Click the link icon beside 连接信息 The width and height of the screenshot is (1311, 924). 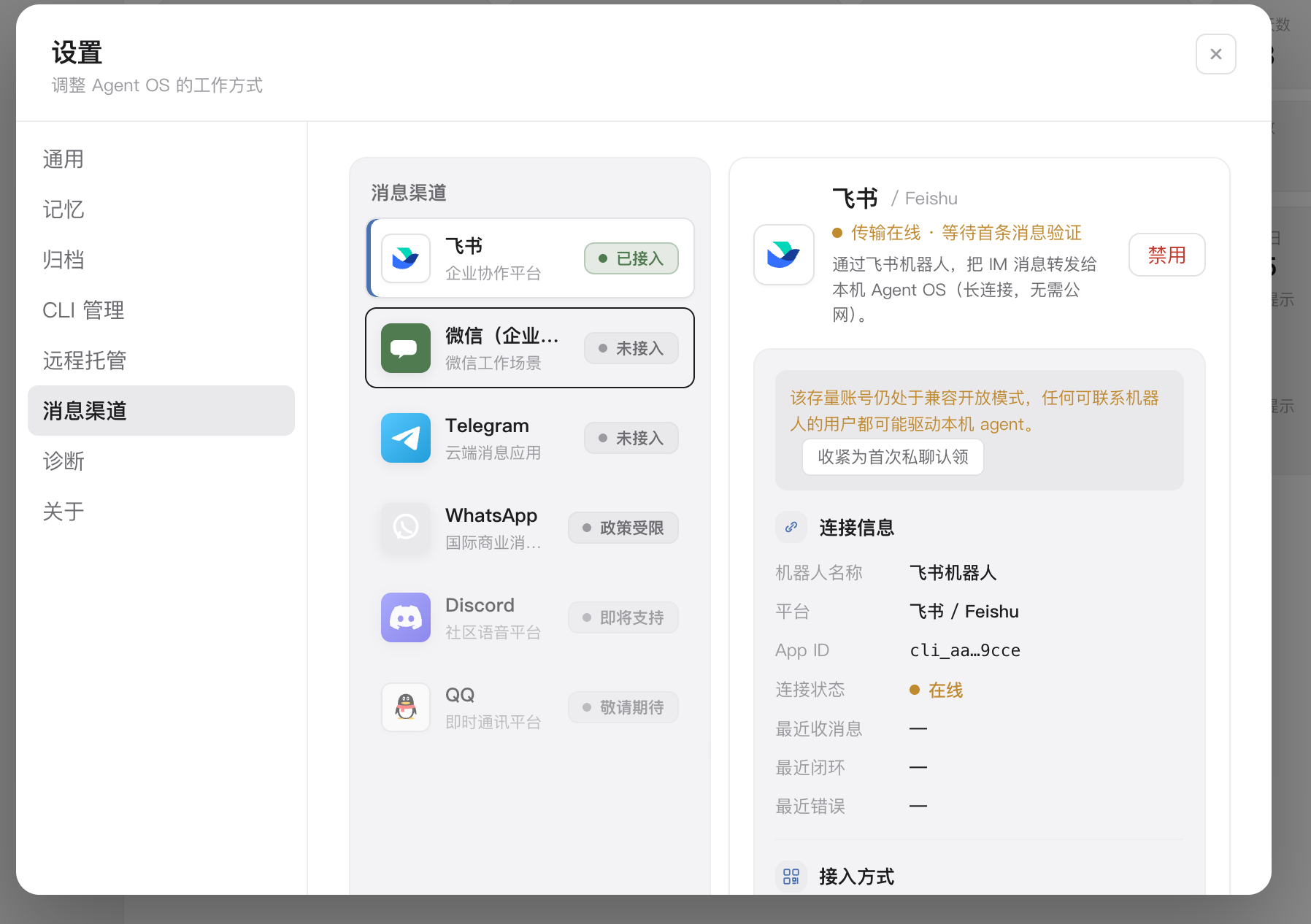pyautogui.click(x=791, y=527)
